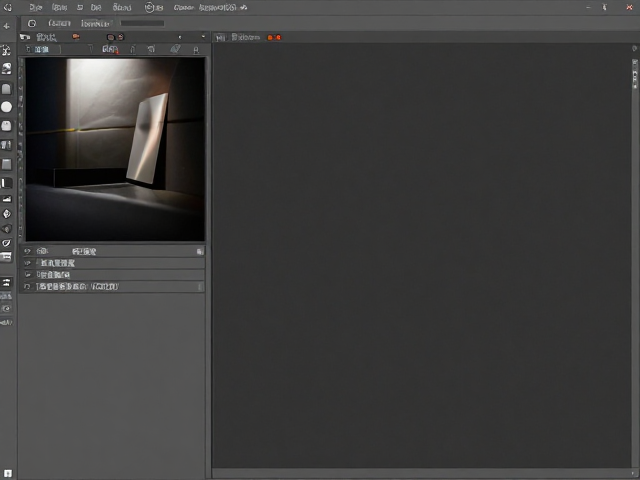640x480 pixels.
Task: Click the plus icon above the left toolbar
Action: click(6, 26)
